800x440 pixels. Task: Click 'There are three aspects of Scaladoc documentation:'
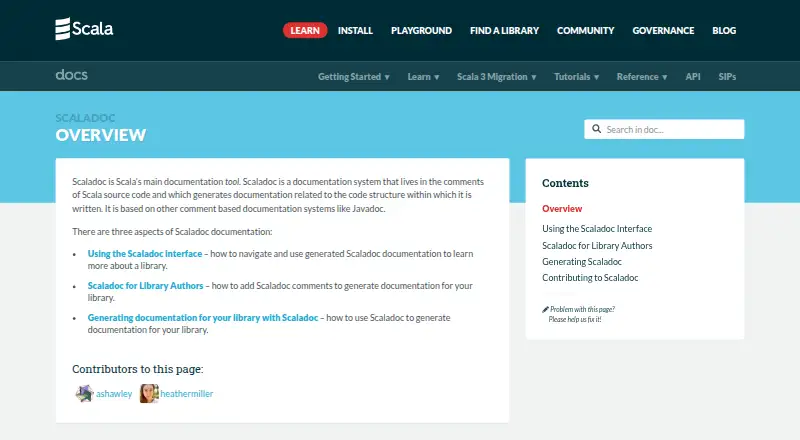click(x=172, y=232)
